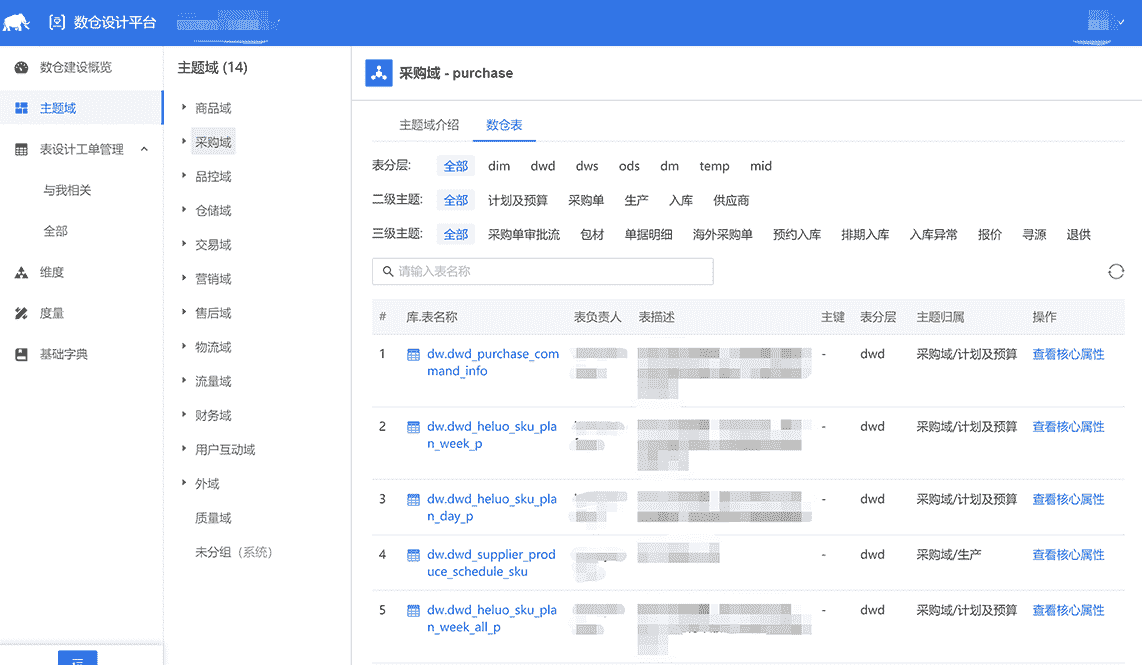Image resolution: width=1142 pixels, height=665 pixels.
Task: Click the elephant logo in the header
Action: pos(16,23)
